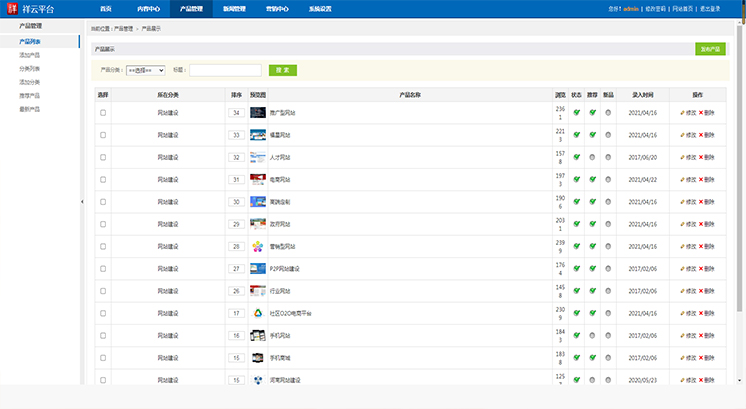Open the 产品分类 dropdown filter
The width and height of the screenshot is (746, 409).
click(146, 71)
